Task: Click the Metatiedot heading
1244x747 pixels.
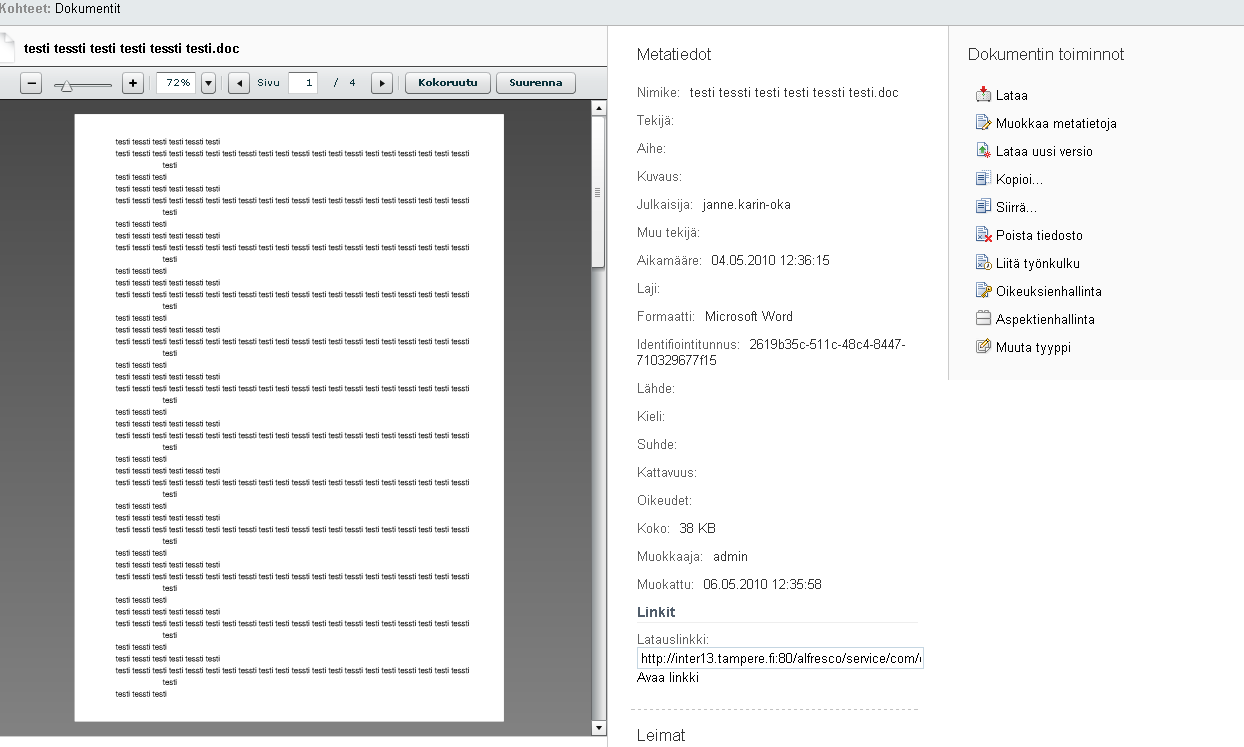Action: tap(674, 55)
